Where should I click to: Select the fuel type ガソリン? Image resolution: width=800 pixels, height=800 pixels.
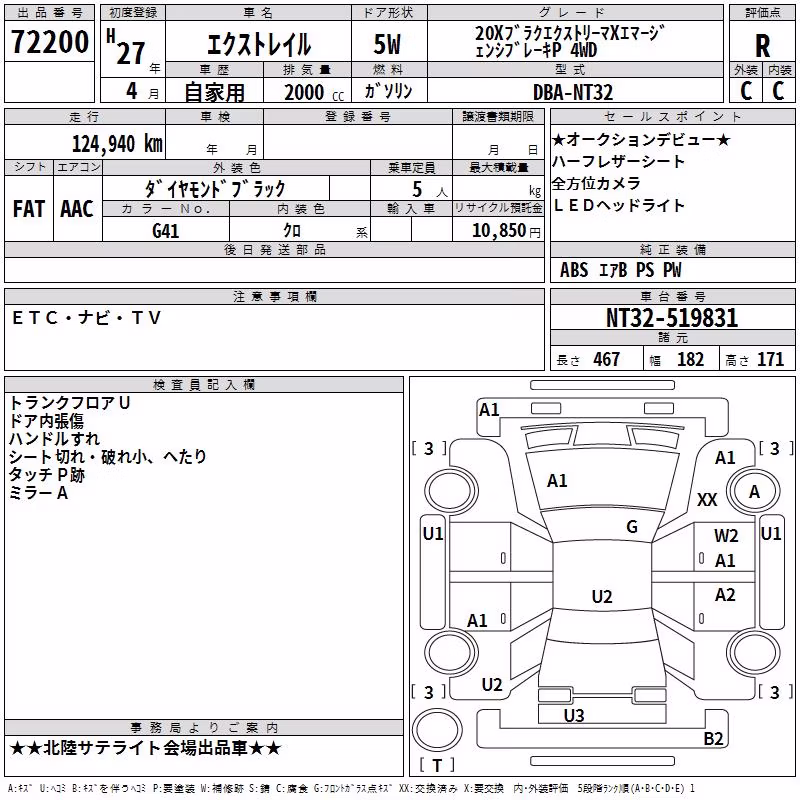(x=388, y=91)
